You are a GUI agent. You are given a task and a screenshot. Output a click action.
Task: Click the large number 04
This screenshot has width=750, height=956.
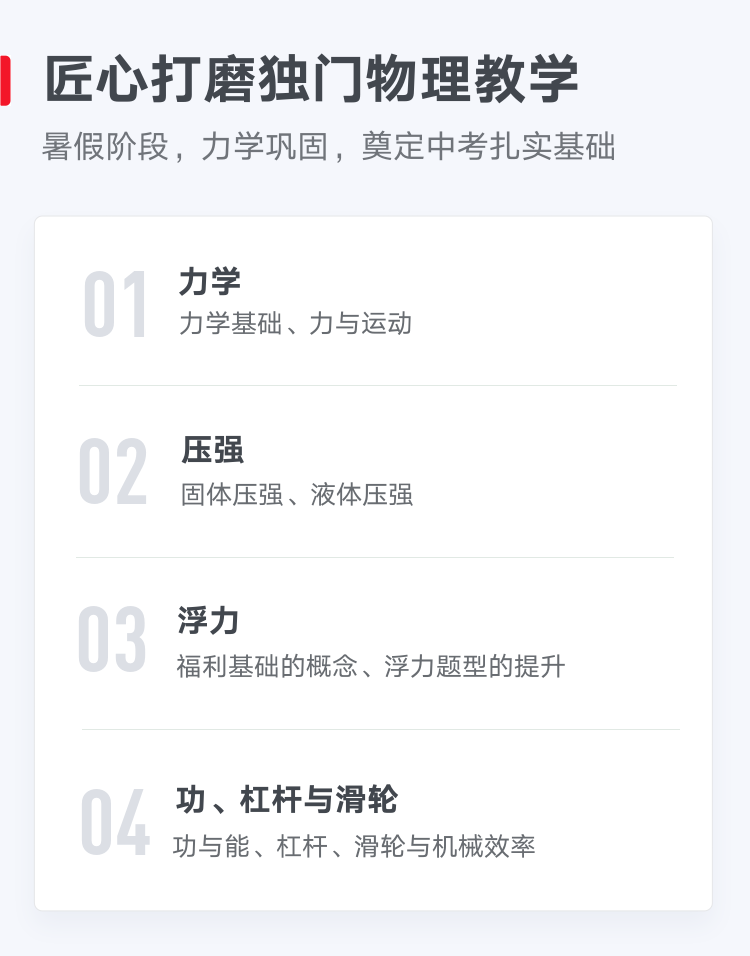pyautogui.click(x=115, y=821)
